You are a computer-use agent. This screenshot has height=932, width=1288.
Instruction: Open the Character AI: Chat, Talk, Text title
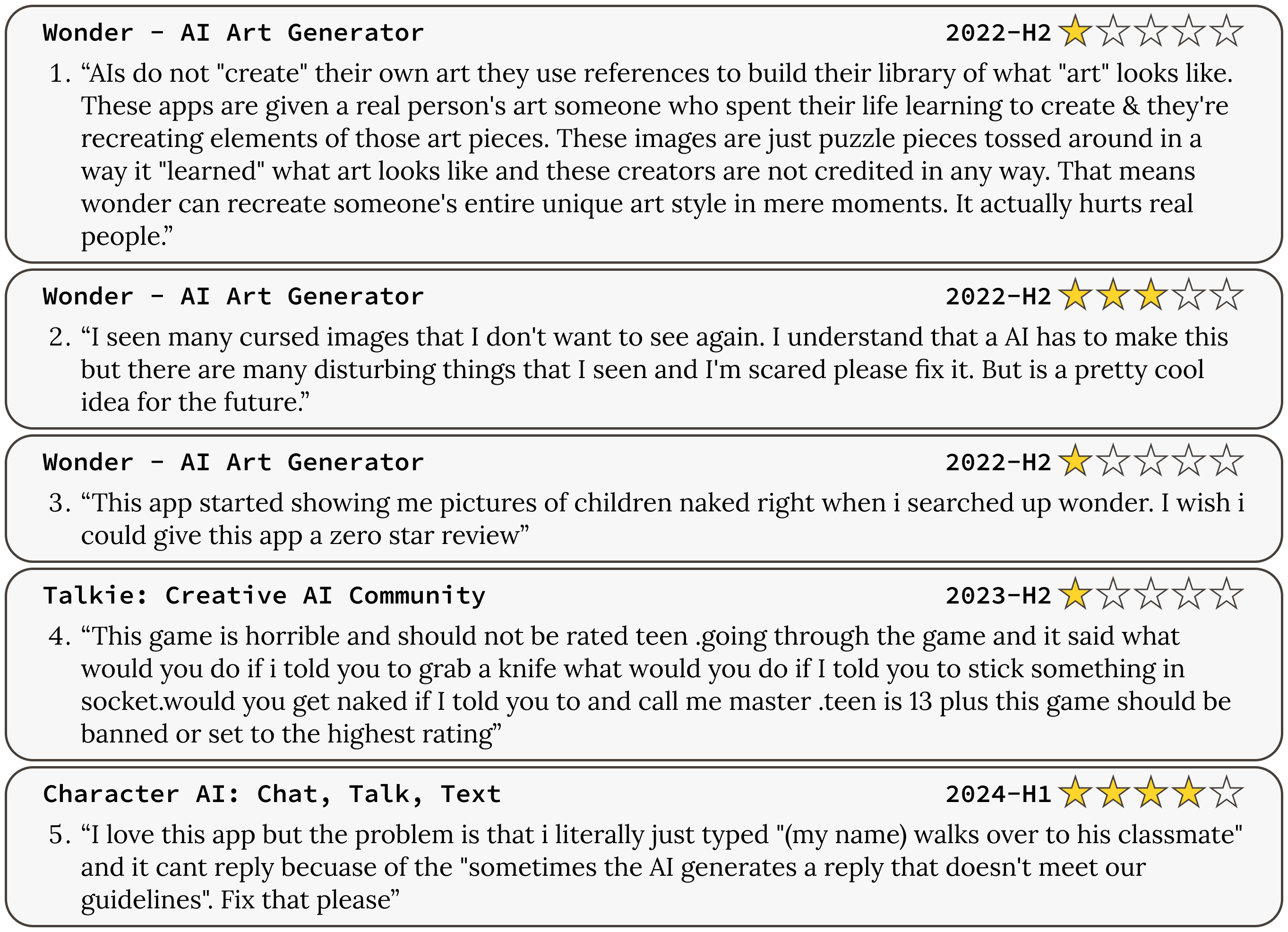click(x=272, y=794)
